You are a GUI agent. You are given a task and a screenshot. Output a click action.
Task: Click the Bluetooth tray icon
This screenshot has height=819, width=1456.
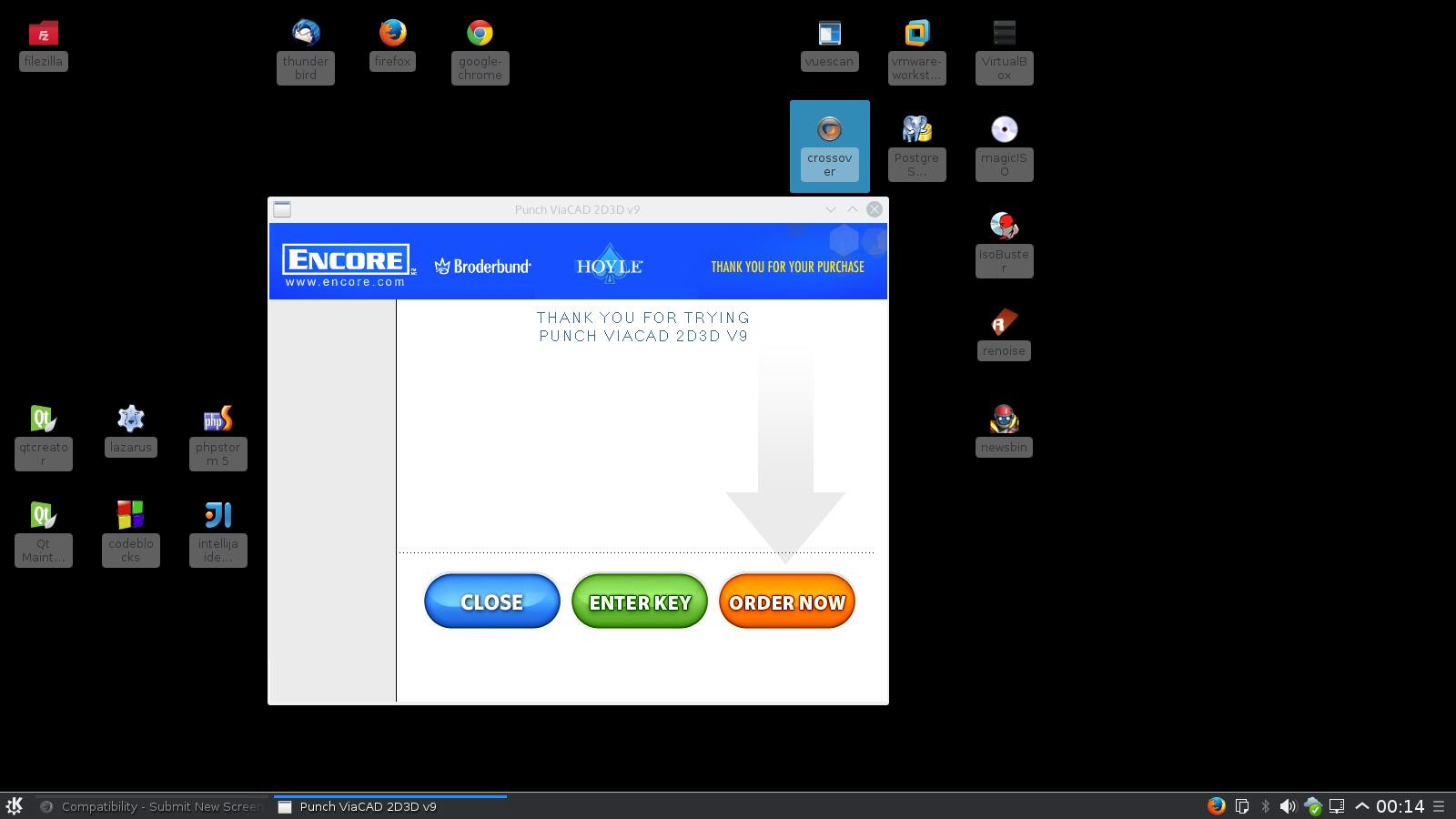pyautogui.click(x=1265, y=806)
